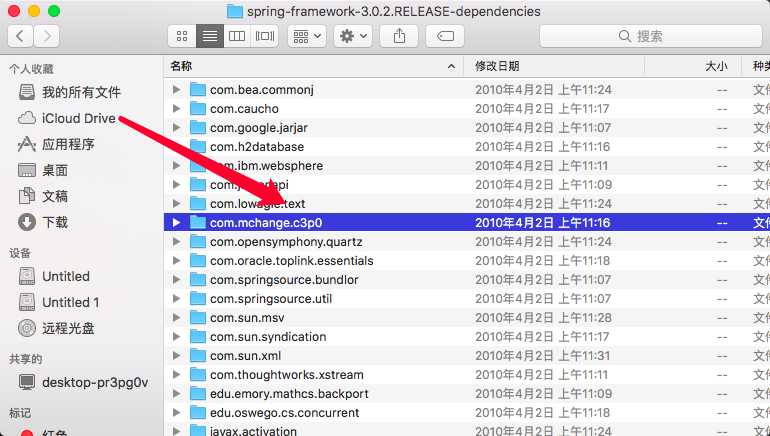Select the com.caucho folder icon
The height and width of the screenshot is (436, 770).
(197, 109)
